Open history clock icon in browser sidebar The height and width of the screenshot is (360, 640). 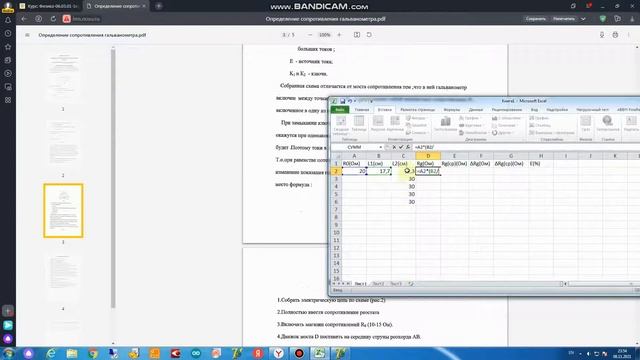coord(8,33)
